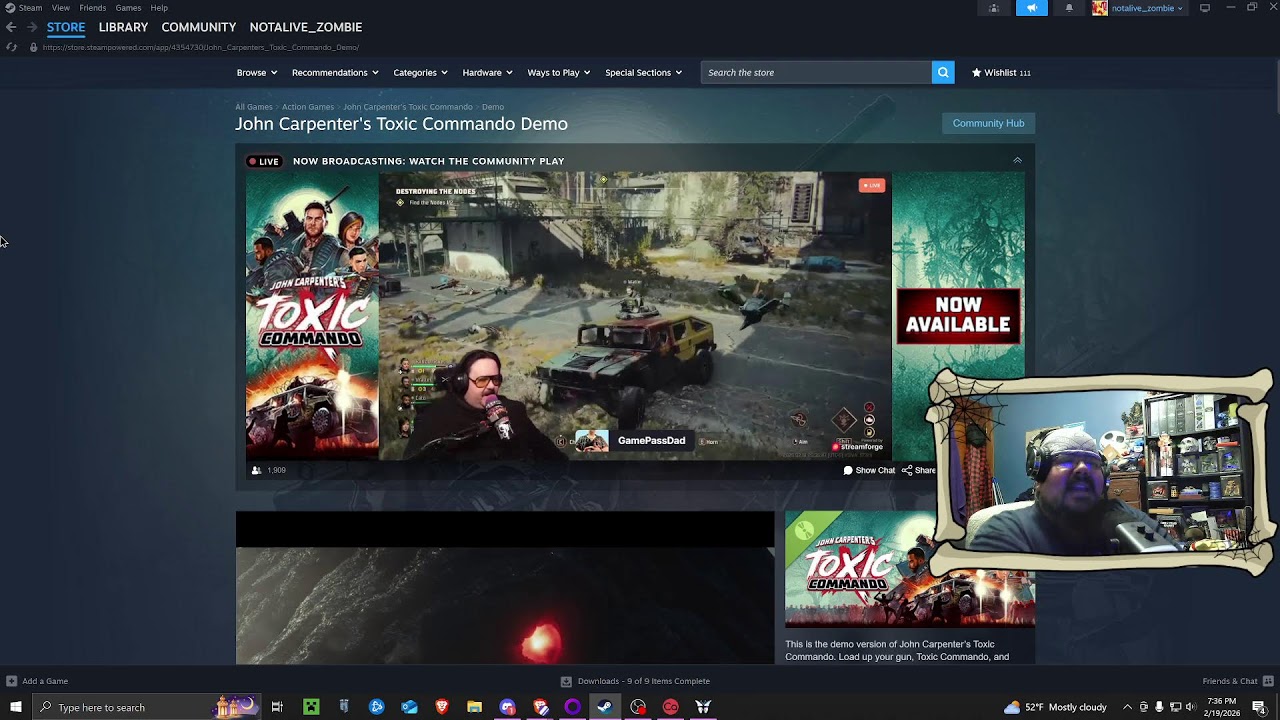Follow the Action Games breadcrumb link
Viewport: 1280px width, 720px height.
click(308, 107)
